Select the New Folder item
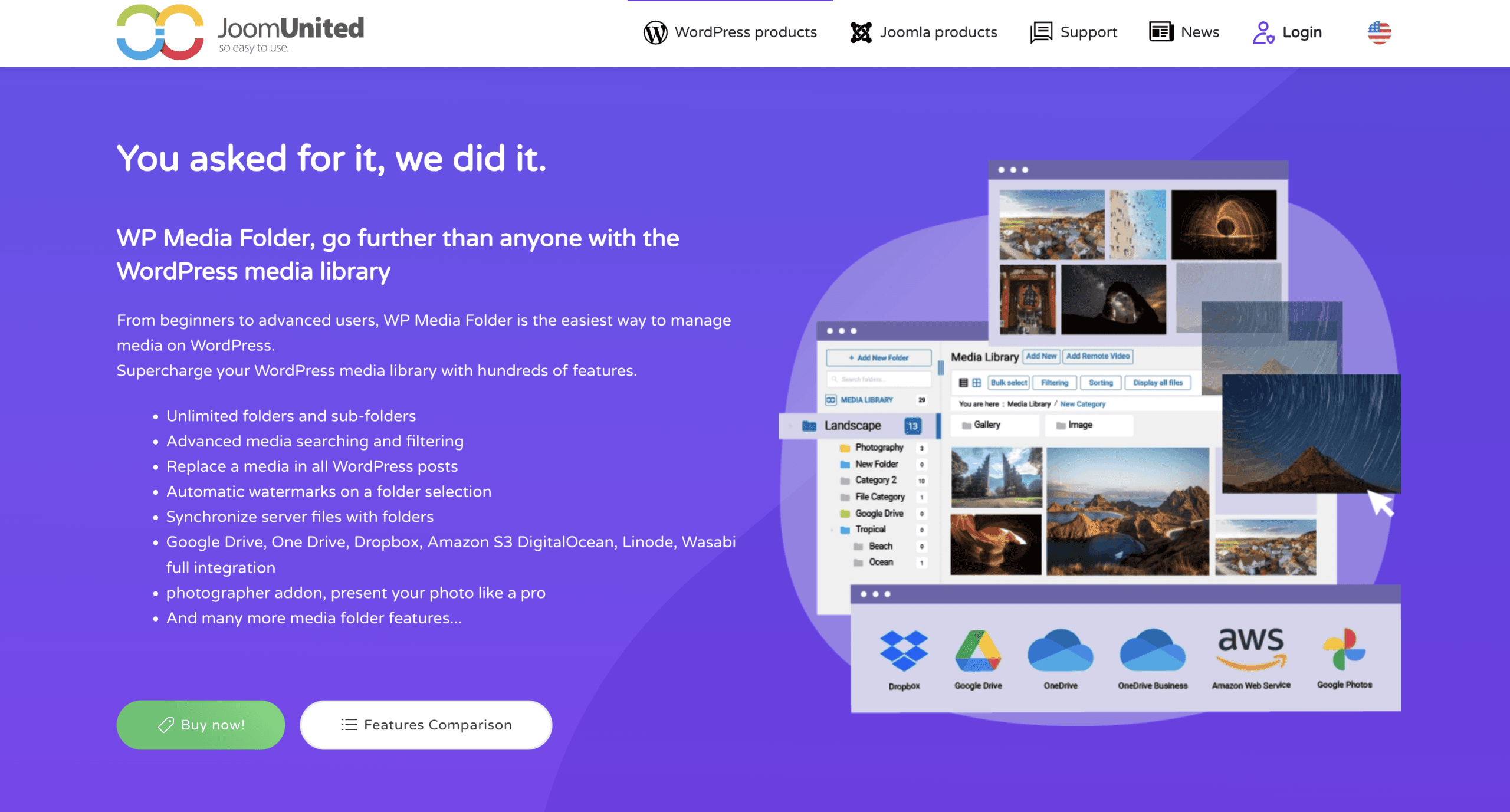The height and width of the screenshot is (812, 1510). tap(877, 464)
